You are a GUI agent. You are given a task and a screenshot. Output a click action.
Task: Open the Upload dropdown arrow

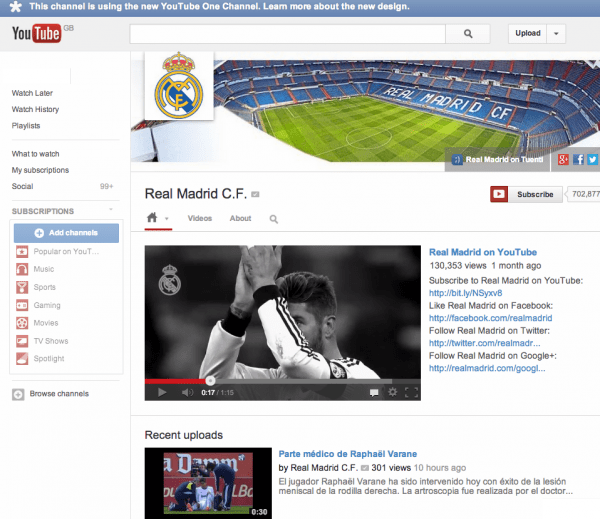pyautogui.click(x=556, y=34)
